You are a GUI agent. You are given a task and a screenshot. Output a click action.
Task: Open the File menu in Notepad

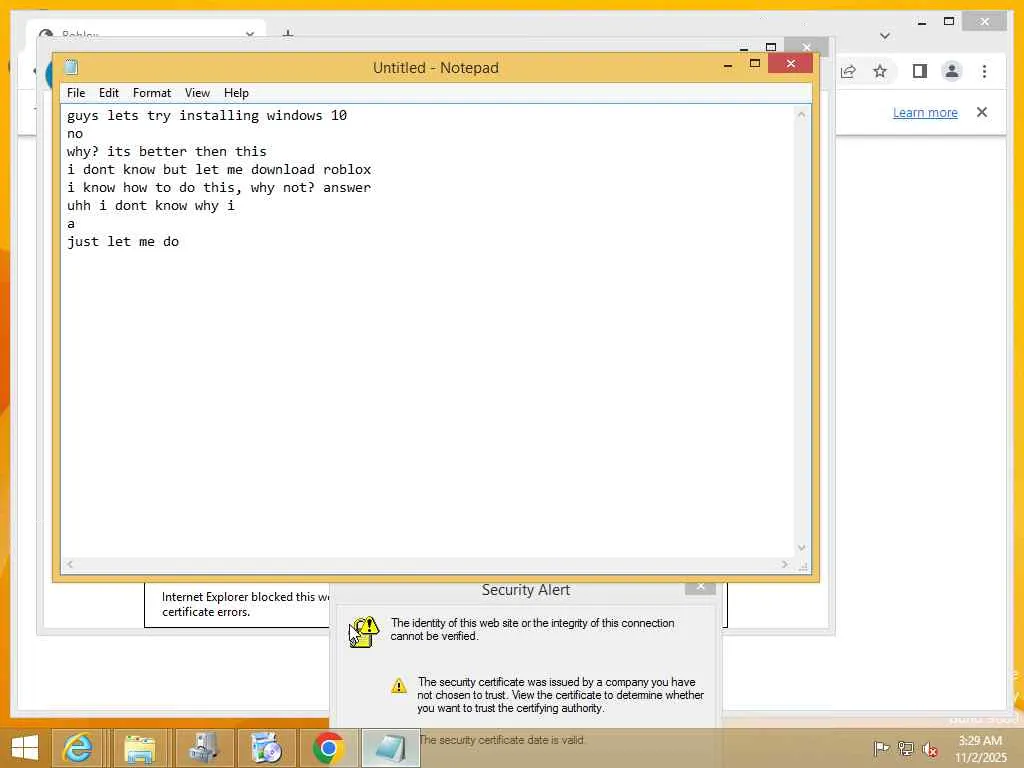click(x=76, y=93)
